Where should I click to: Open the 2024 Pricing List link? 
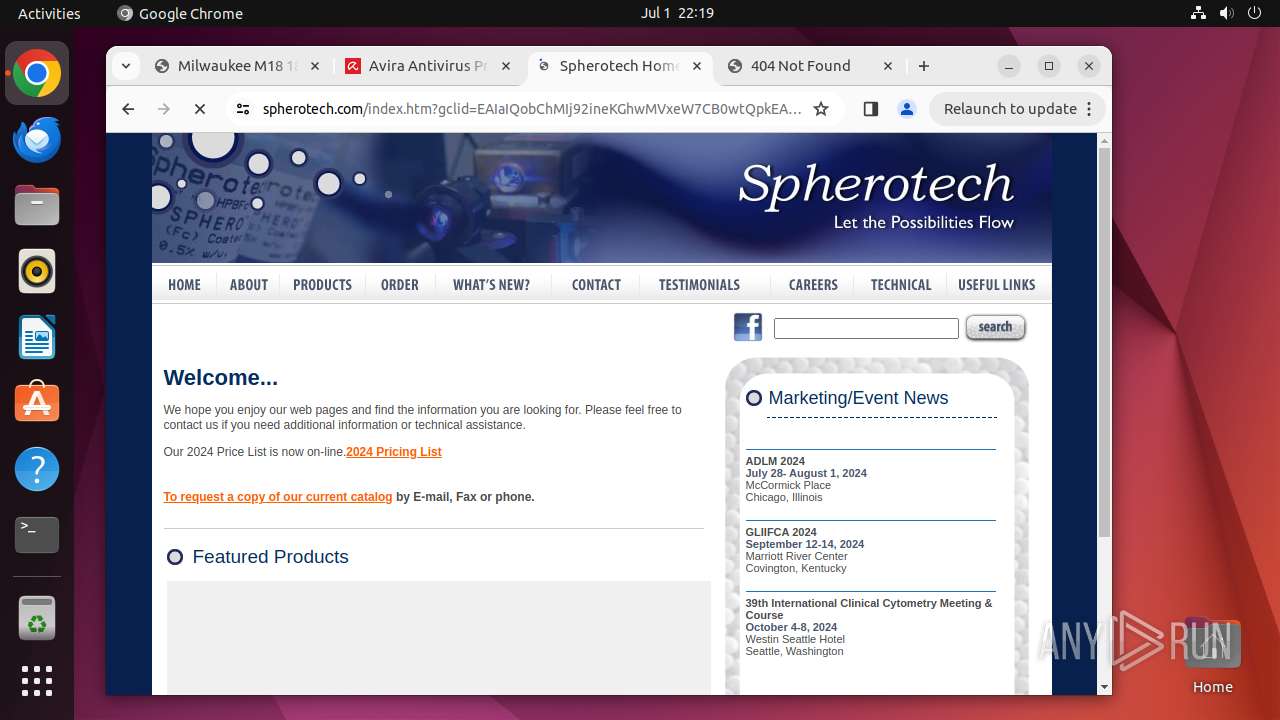coord(394,452)
